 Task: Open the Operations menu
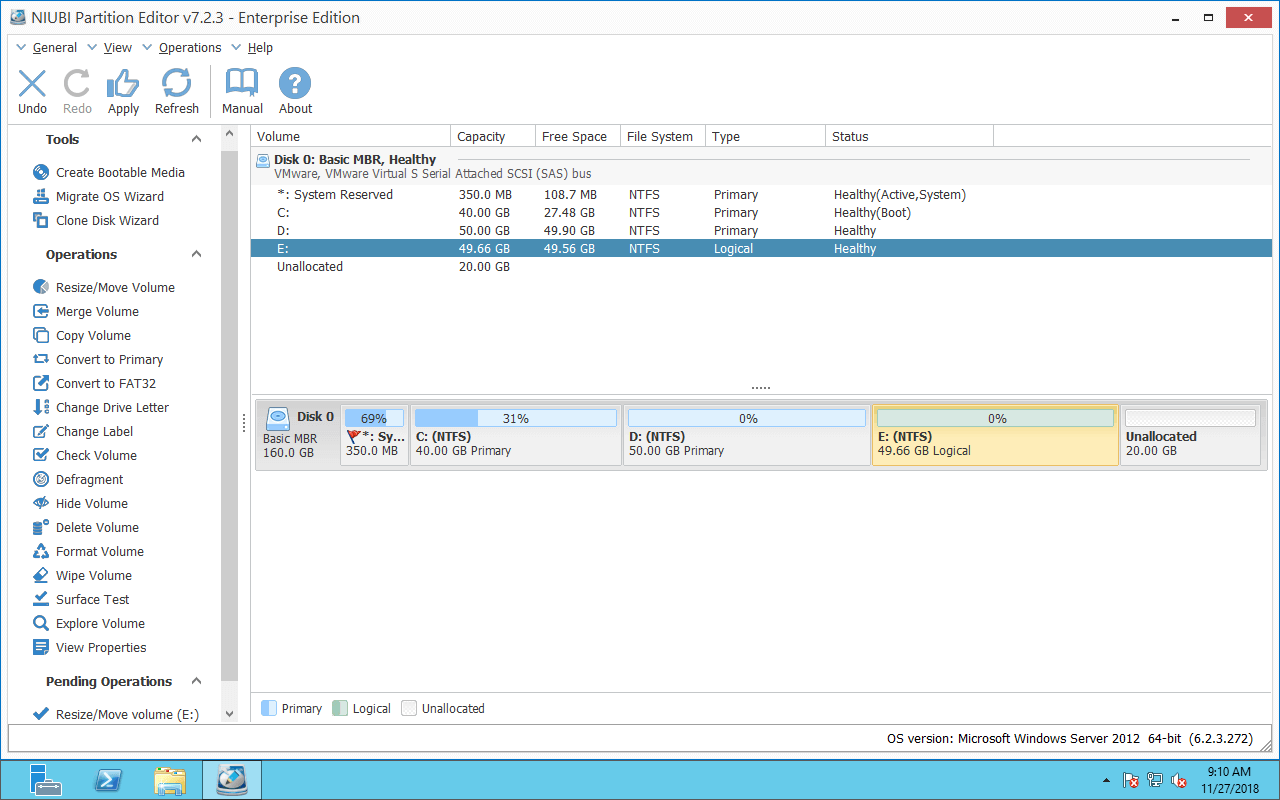pyautogui.click(x=189, y=48)
